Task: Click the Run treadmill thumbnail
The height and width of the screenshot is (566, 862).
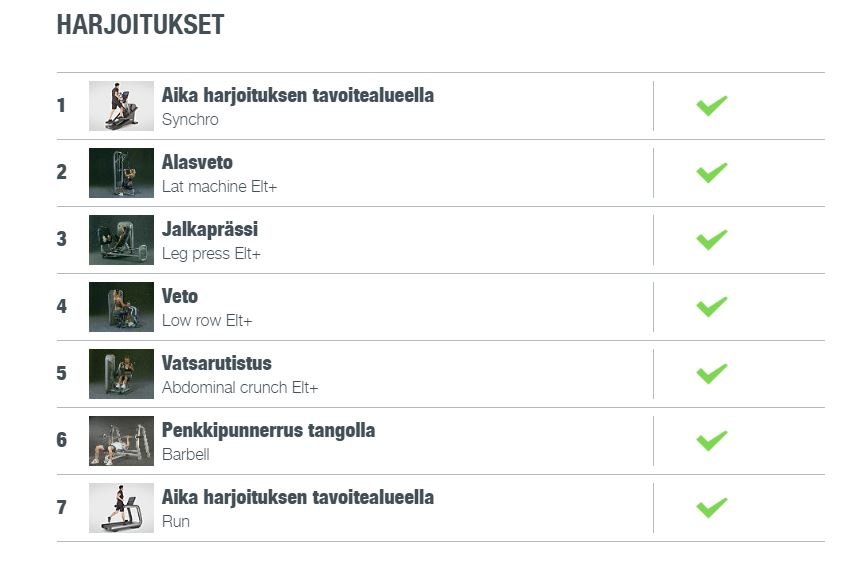Action: 121,508
